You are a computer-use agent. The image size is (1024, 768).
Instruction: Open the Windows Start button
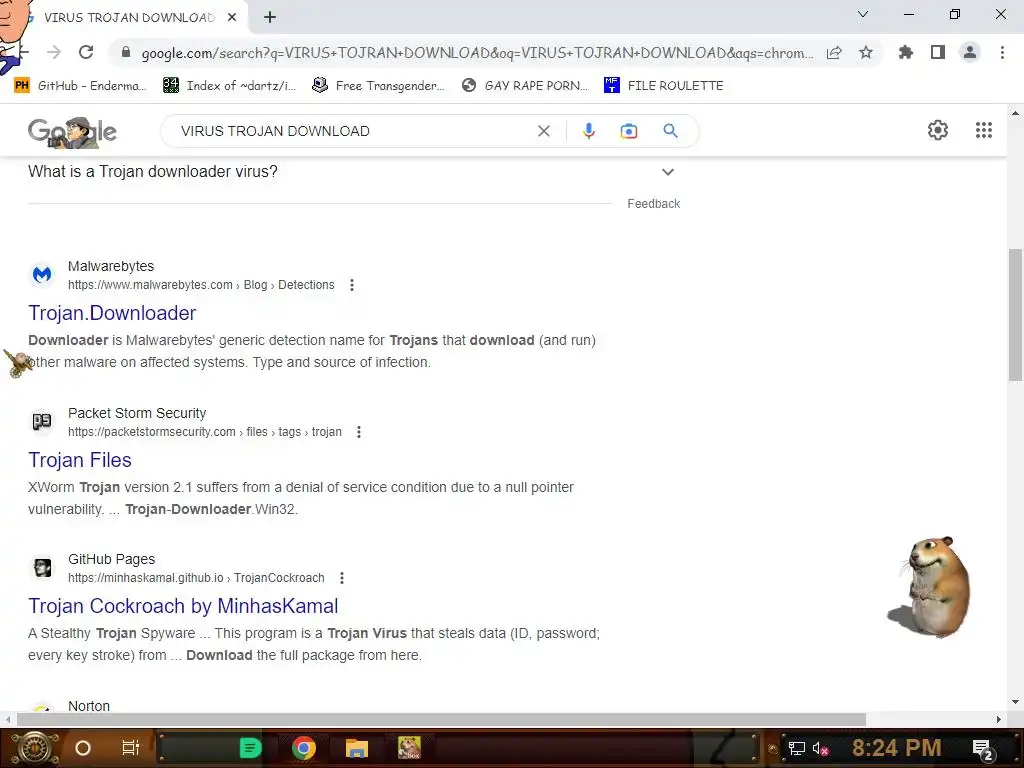[34, 748]
